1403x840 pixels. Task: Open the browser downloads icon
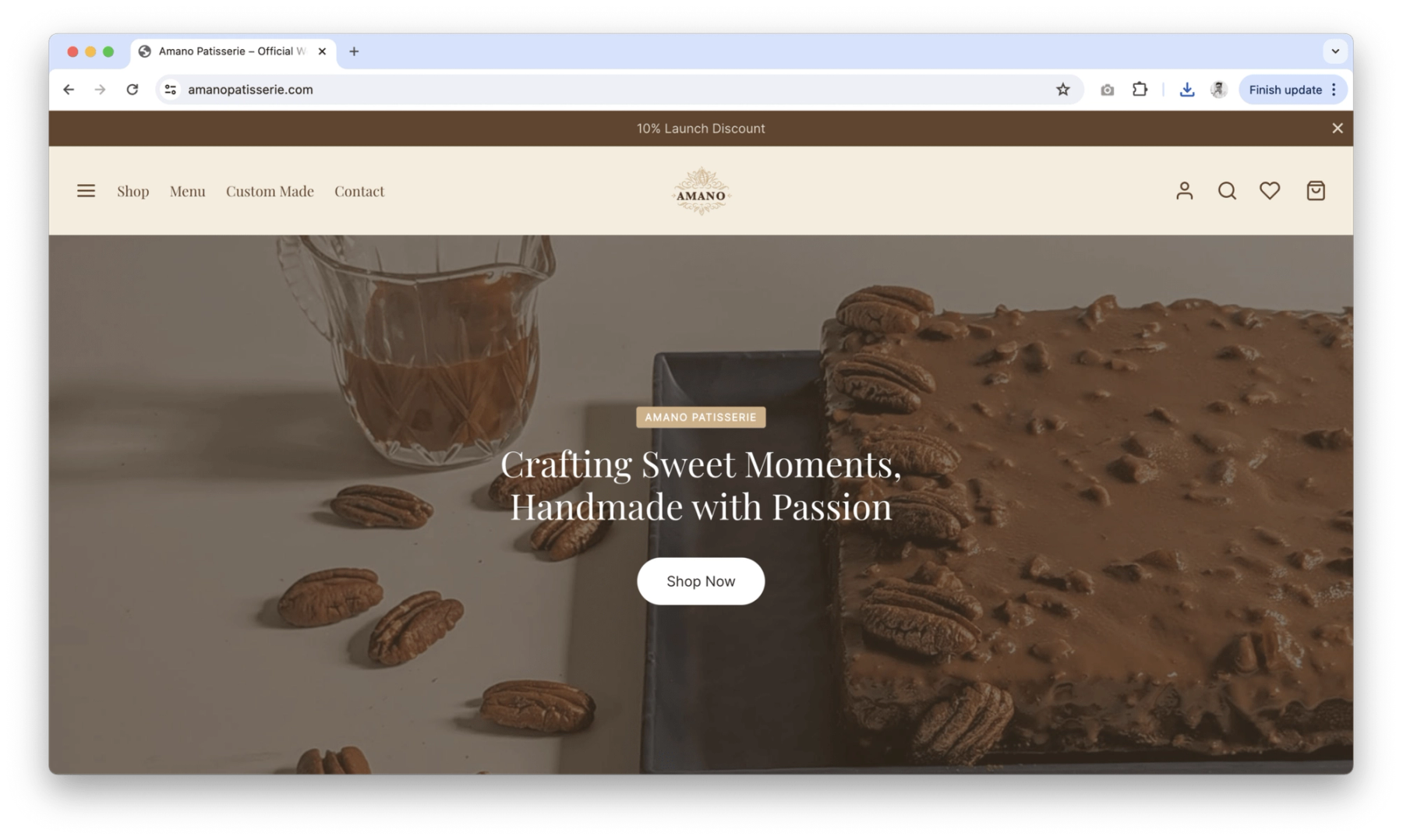coord(1186,90)
